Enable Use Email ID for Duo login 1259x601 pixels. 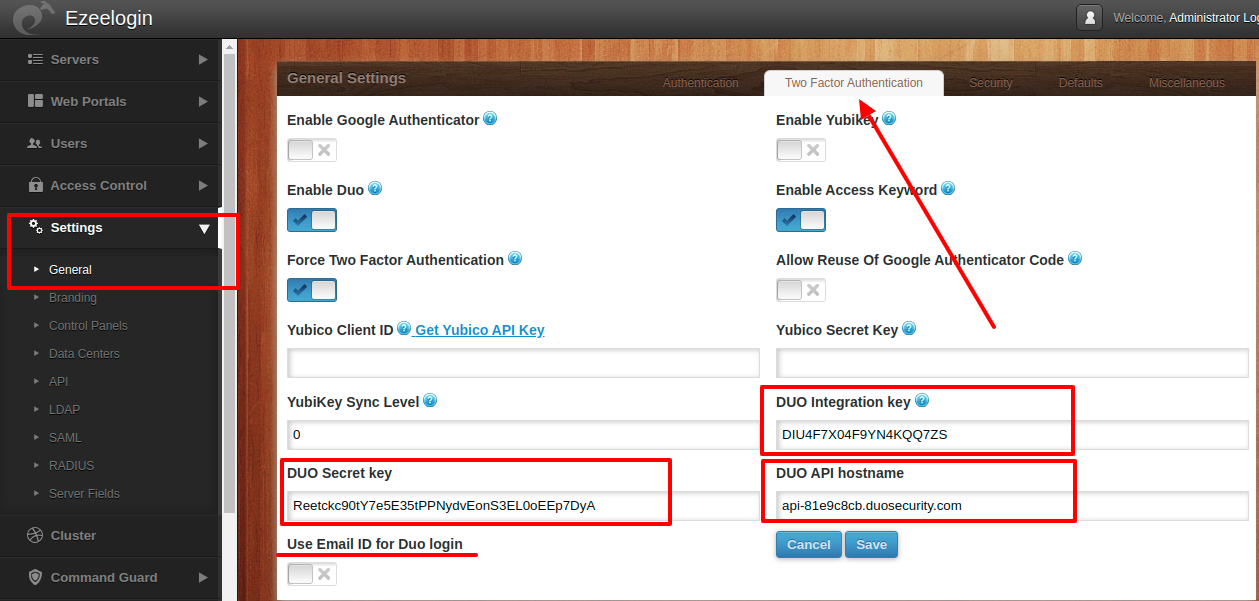pos(312,574)
